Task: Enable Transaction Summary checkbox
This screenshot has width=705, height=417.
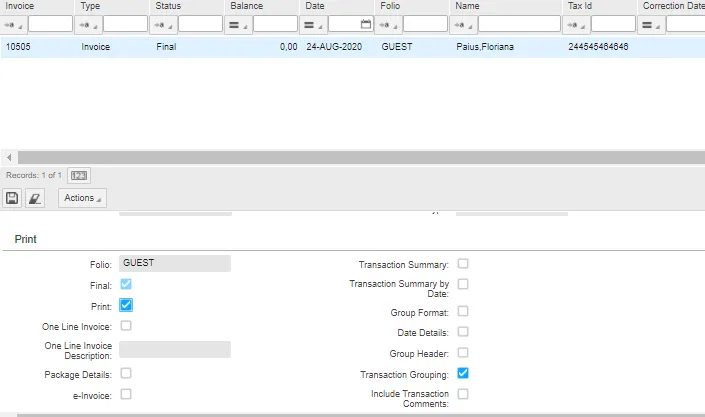Action: (463, 264)
